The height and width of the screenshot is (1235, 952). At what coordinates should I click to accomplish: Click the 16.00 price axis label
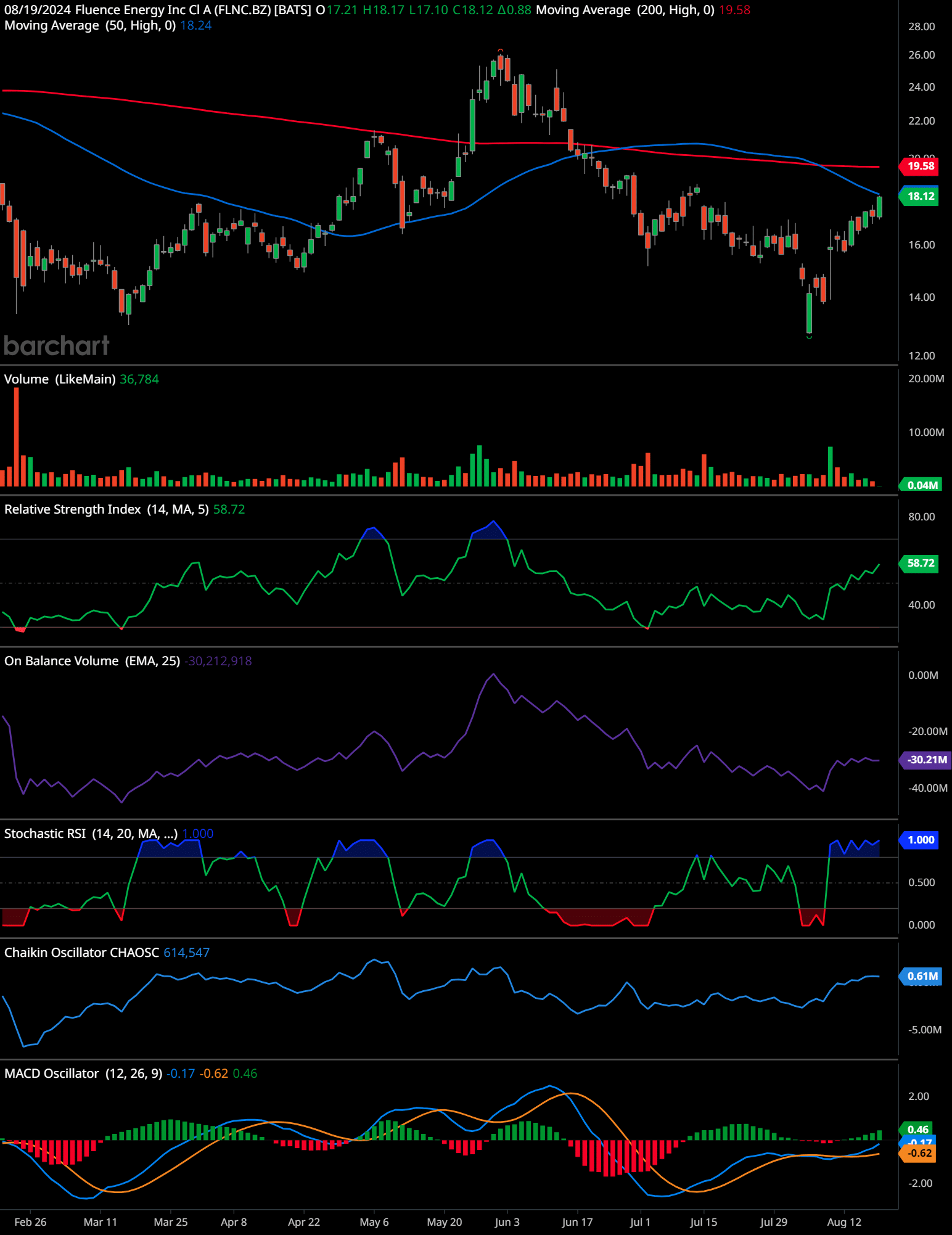point(921,245)
